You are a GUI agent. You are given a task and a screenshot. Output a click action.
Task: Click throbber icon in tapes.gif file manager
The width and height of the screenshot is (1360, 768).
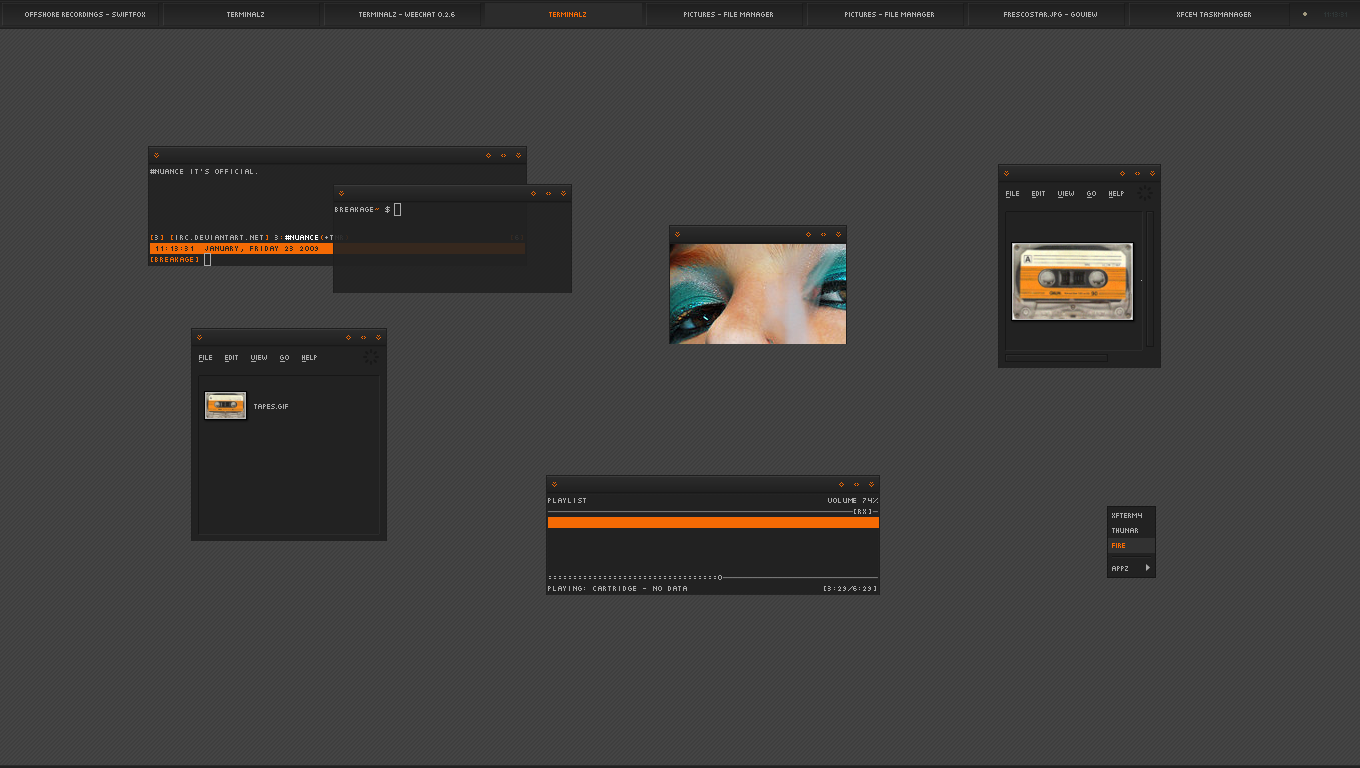pos(371,357)
